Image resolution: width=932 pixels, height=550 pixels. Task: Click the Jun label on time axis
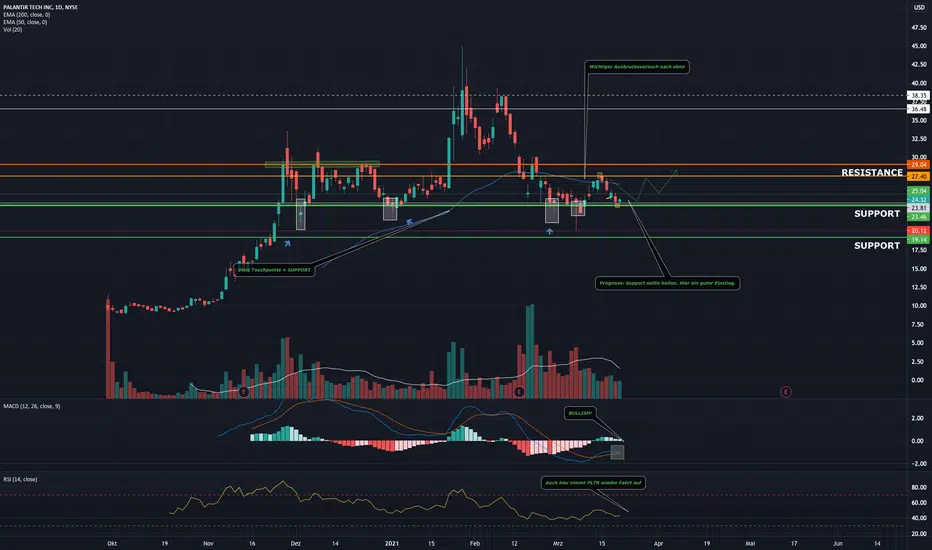837,543
